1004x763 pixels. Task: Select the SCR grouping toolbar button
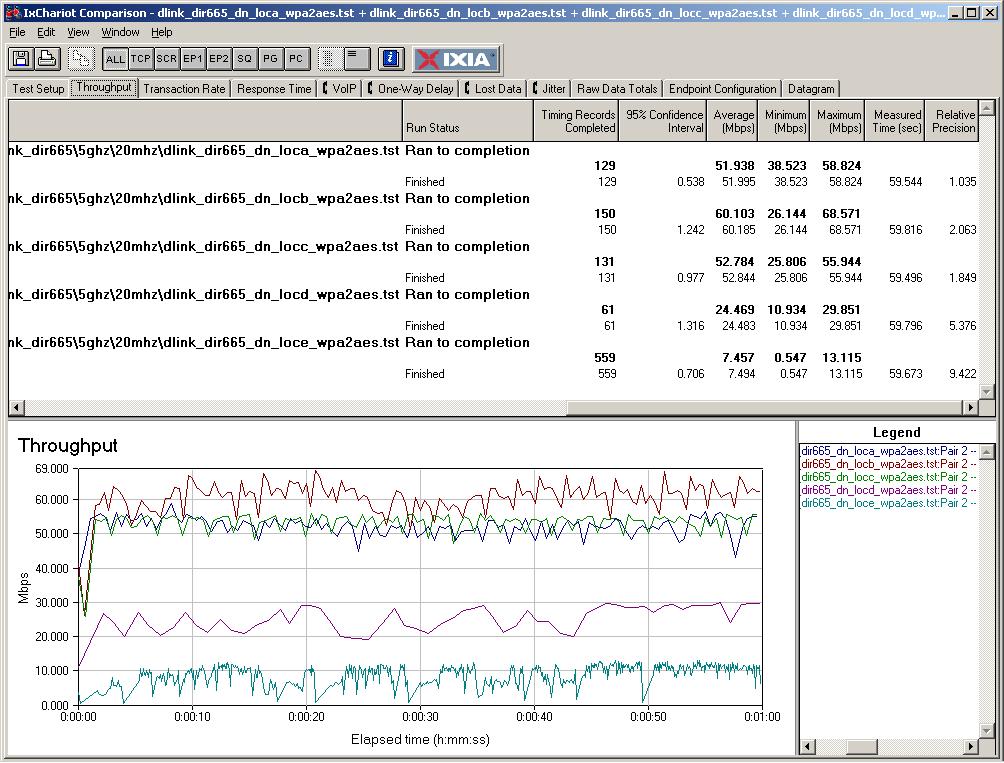166,59
